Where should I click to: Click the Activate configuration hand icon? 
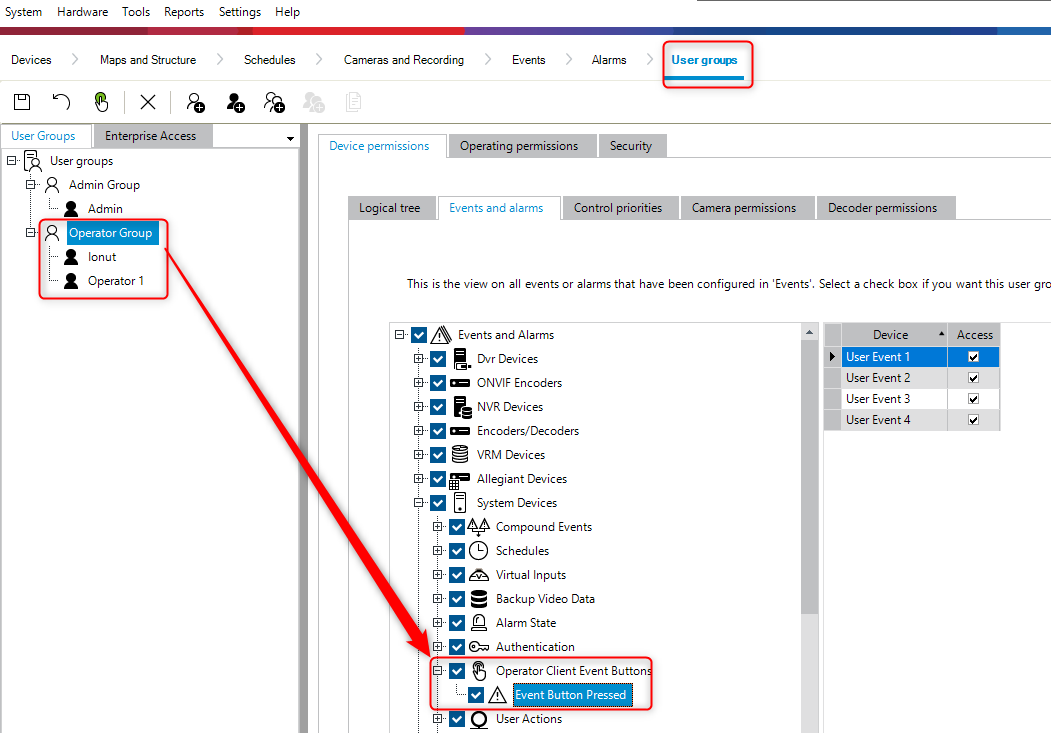101,102
